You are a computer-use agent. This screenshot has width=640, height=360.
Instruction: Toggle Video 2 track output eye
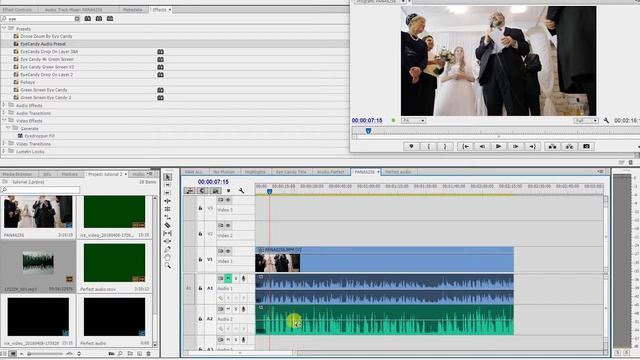[228, 226]
